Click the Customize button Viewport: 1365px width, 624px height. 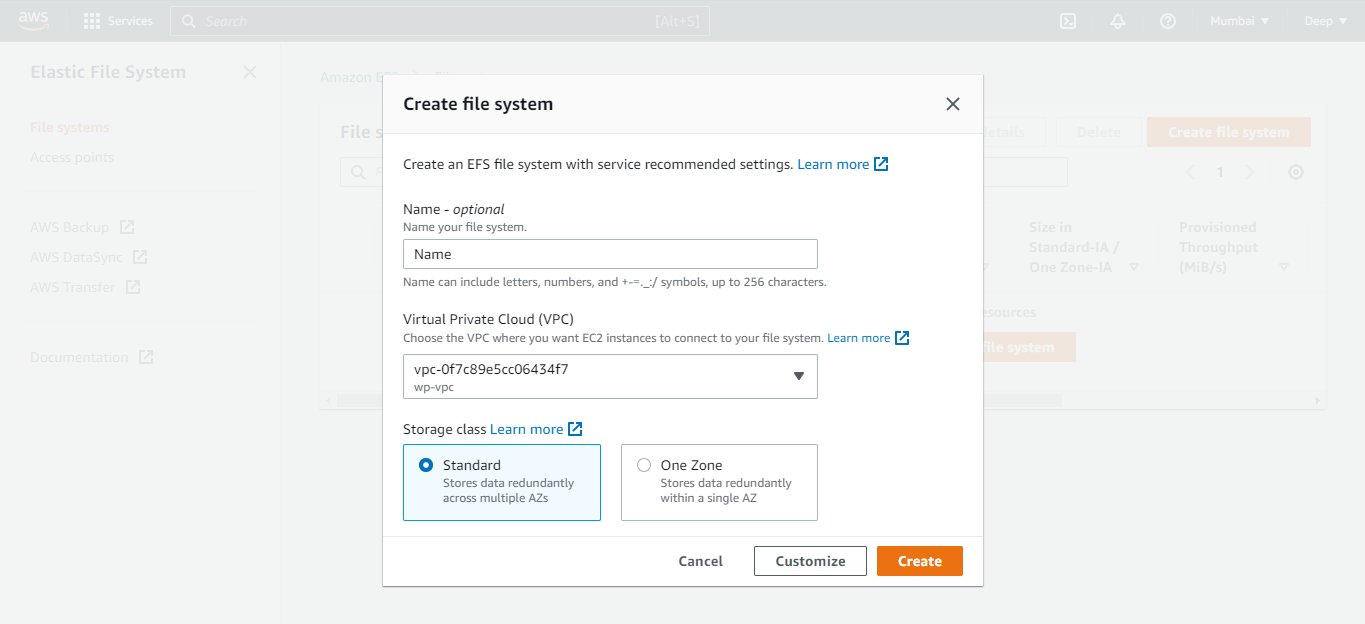tap(809, 561)
